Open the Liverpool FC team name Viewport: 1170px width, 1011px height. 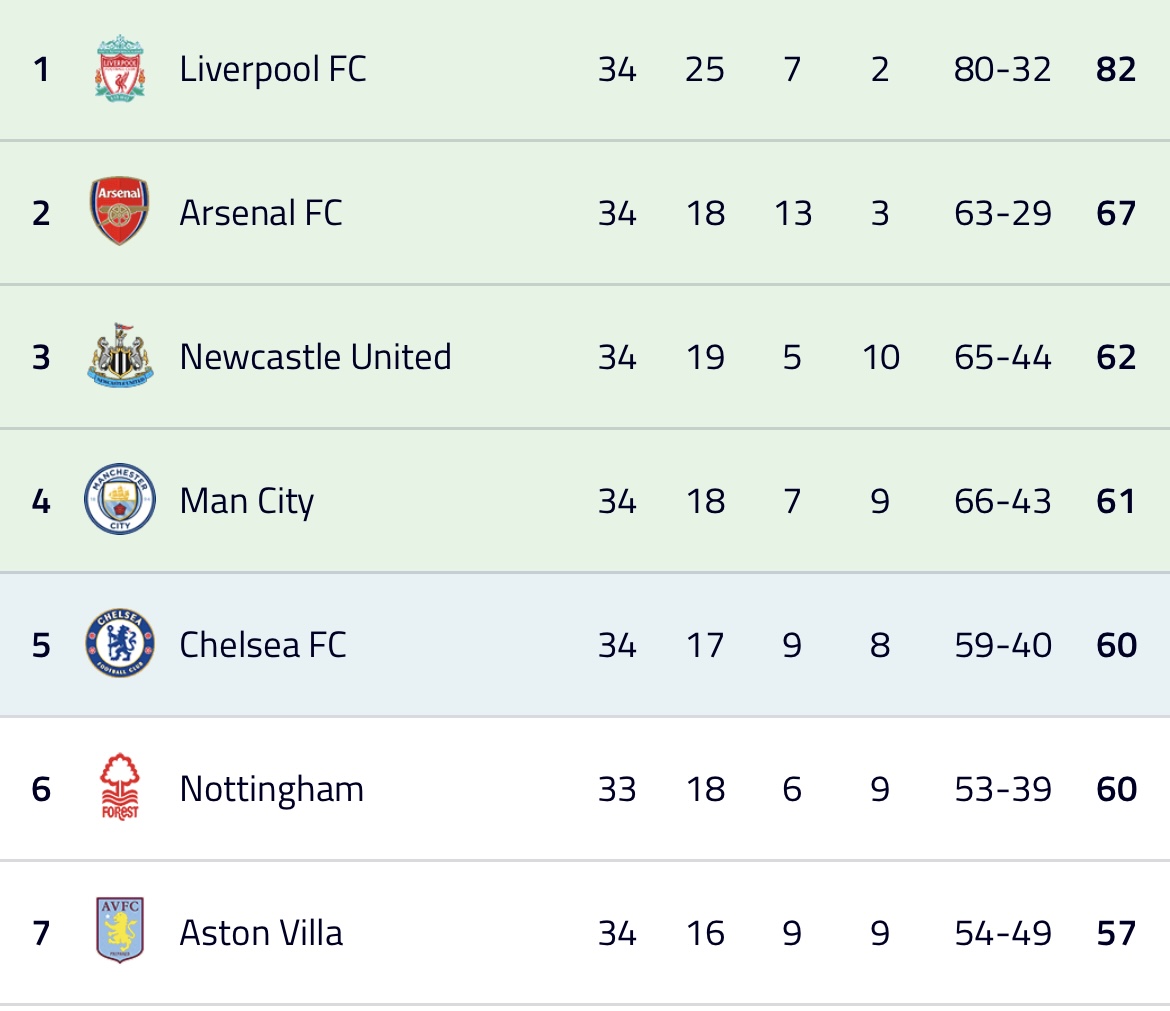click(273, 69)
